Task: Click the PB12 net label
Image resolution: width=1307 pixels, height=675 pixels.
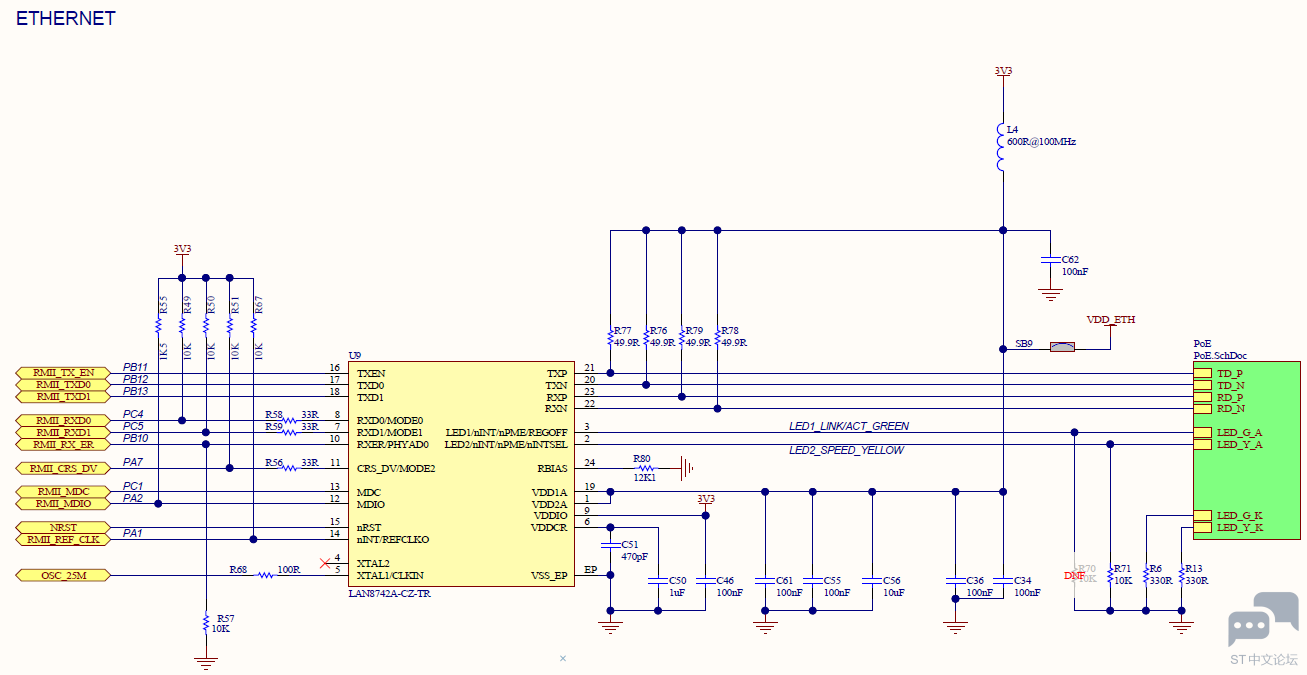Action: [135, 379]
